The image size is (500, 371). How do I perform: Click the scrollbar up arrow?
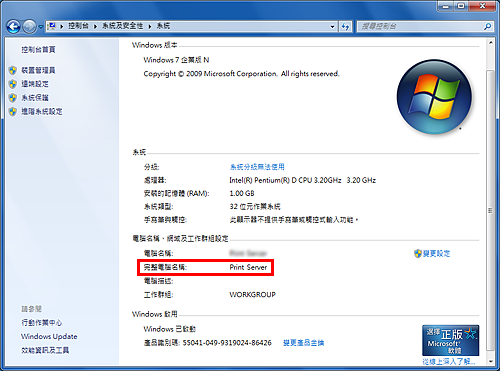[x=490, y=43]
